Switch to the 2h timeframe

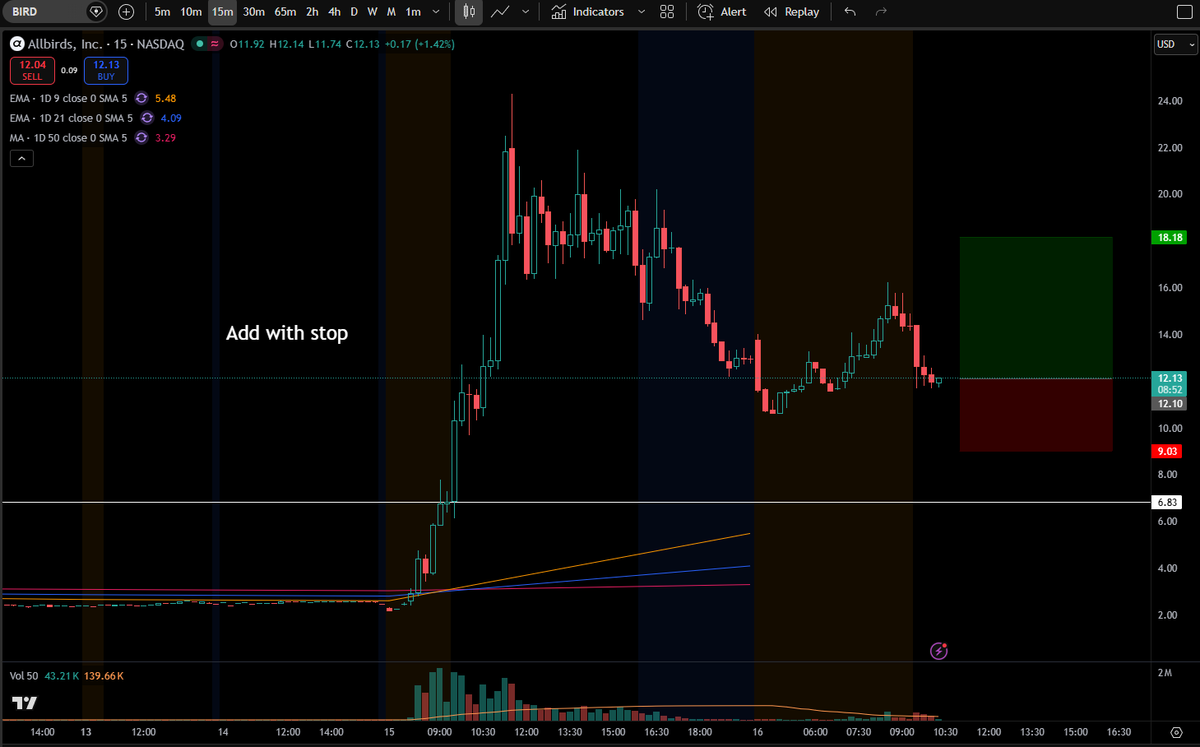pyautogui.click(x=312, y=12)
